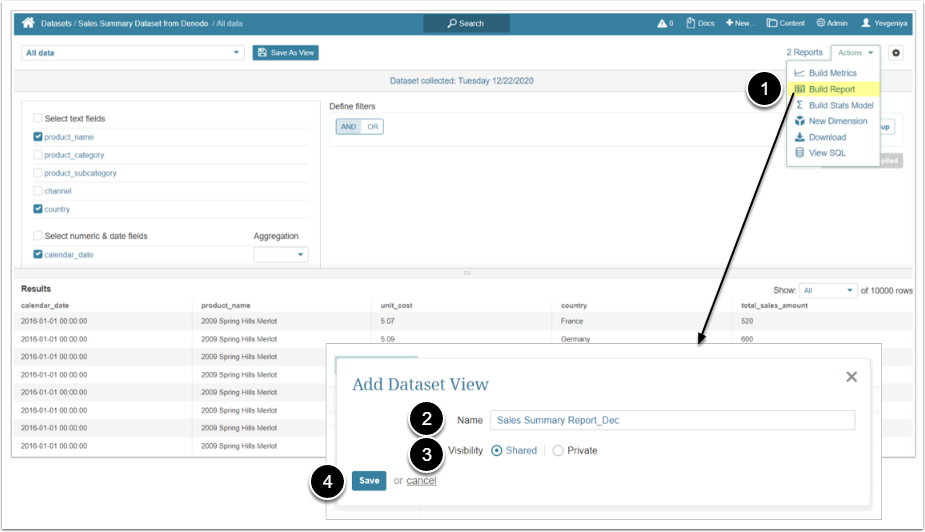The image size is (925, 532).
Task: Open the alerts warning triangle icon
Action: pyautogui.click(x=662, y=24)
